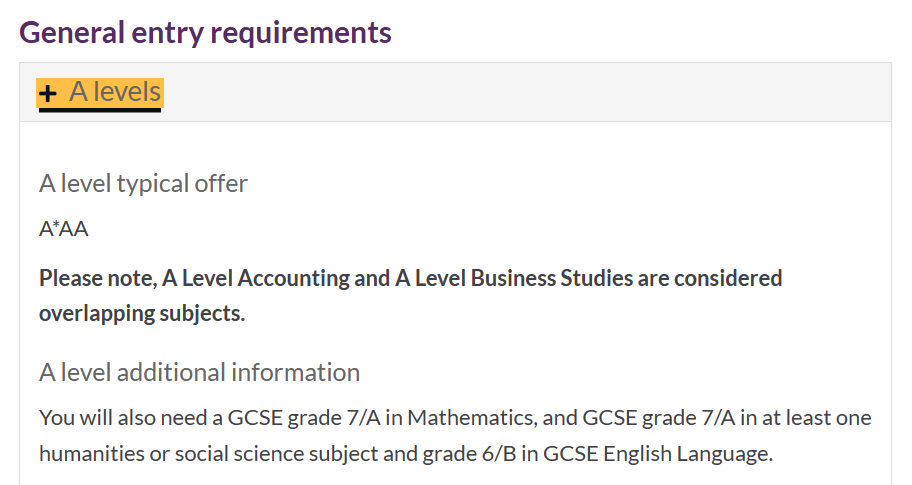Click the grey A levels header bar
The height and width of the screenshot is (485, 912).
pyautogui.click(x=455, y=92)
